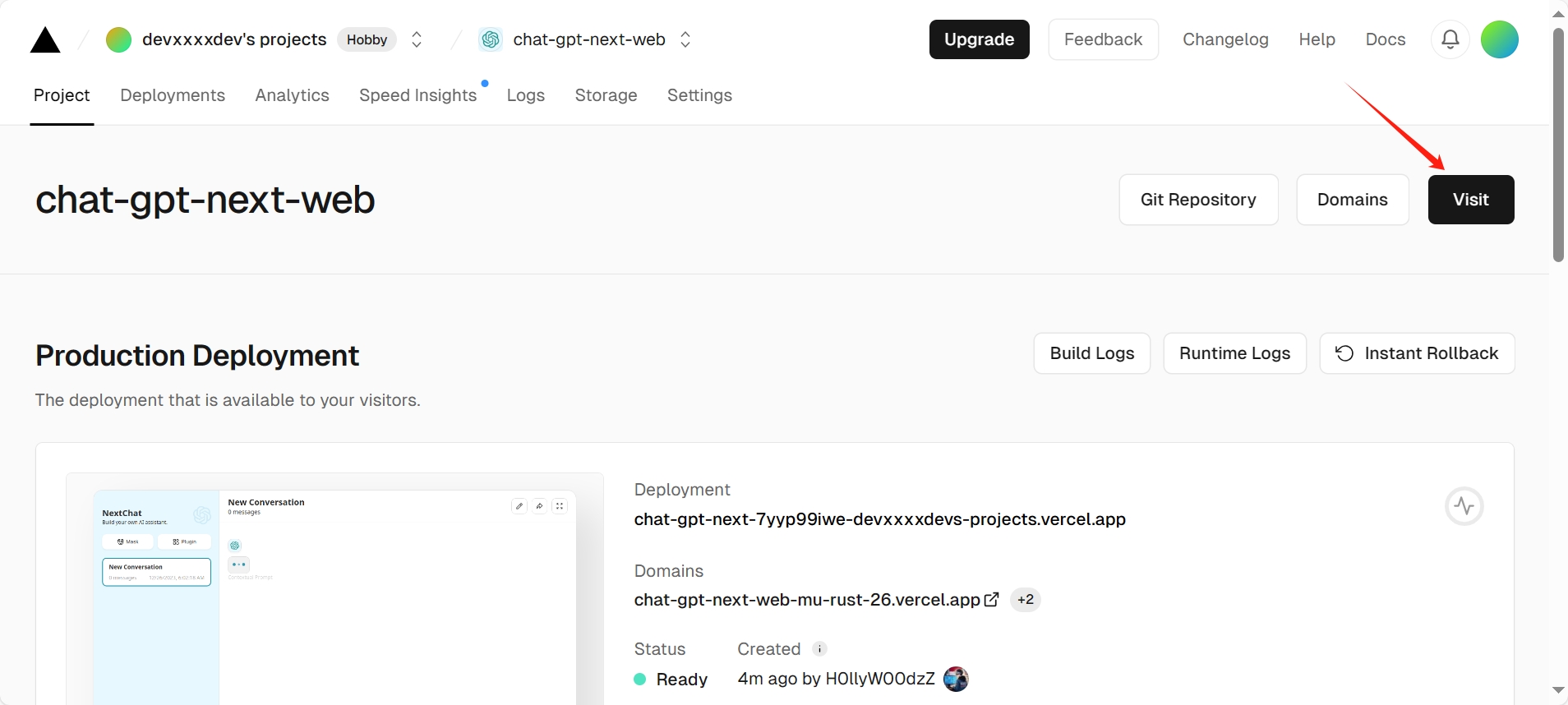Expand the team switcher chevrons
1568x705 pixels.
point(417,39)
